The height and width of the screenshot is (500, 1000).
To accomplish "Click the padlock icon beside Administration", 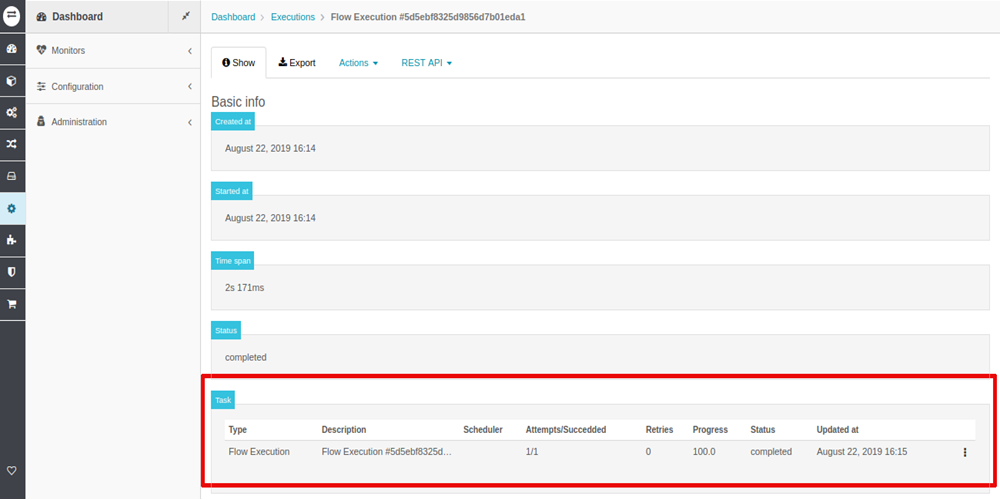I will point(41,121).
